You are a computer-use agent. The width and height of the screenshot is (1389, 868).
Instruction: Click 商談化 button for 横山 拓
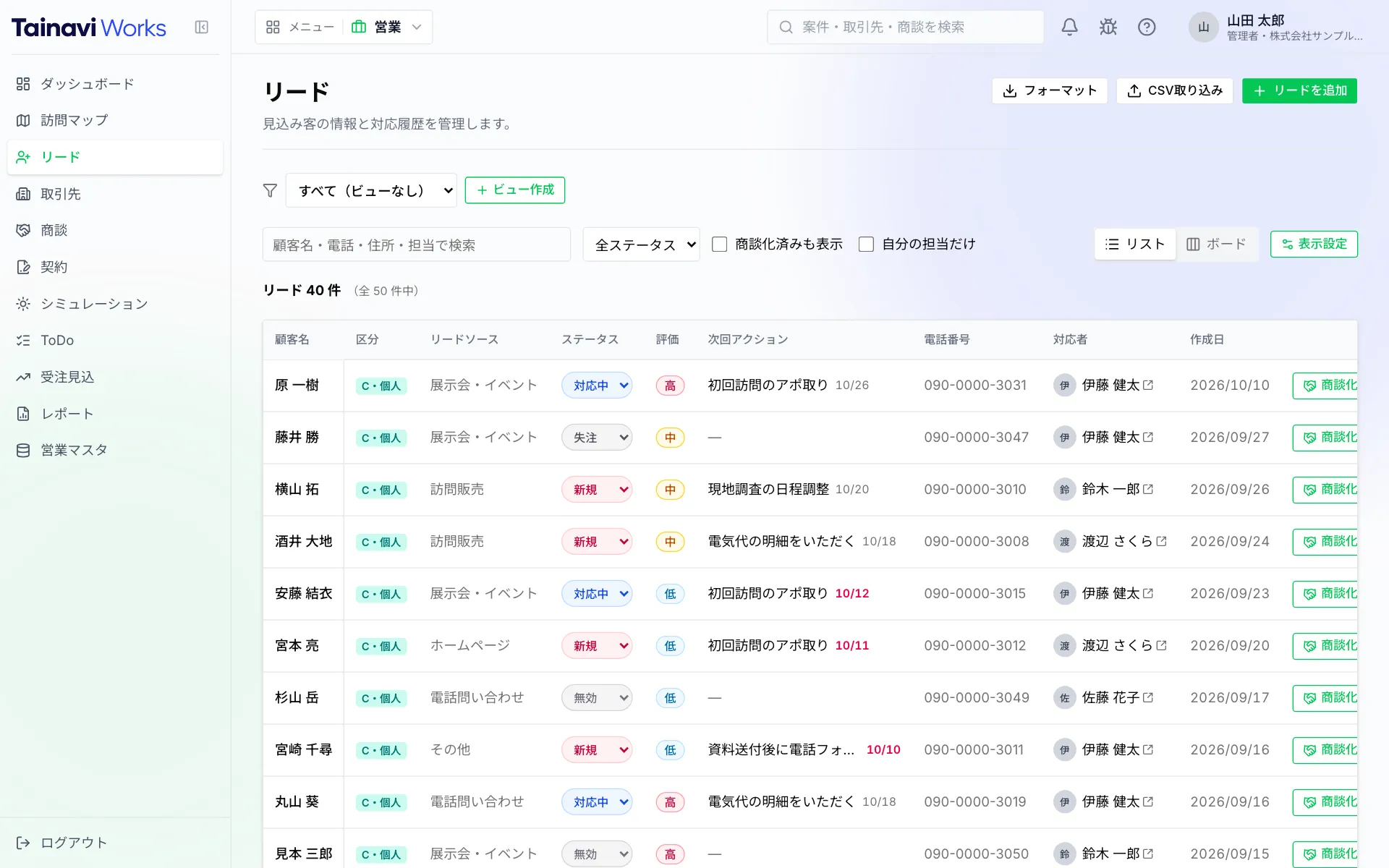(x=1325, y=490)
